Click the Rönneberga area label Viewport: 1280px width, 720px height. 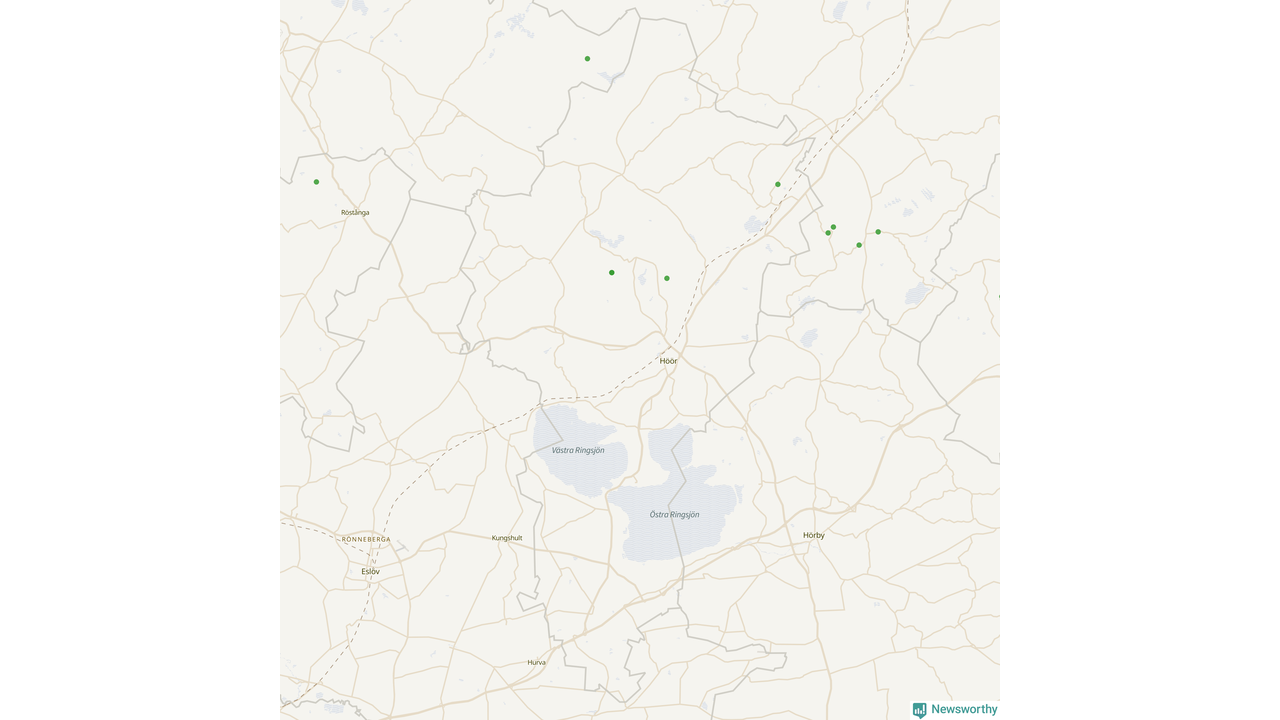click(x=366, y=539)
